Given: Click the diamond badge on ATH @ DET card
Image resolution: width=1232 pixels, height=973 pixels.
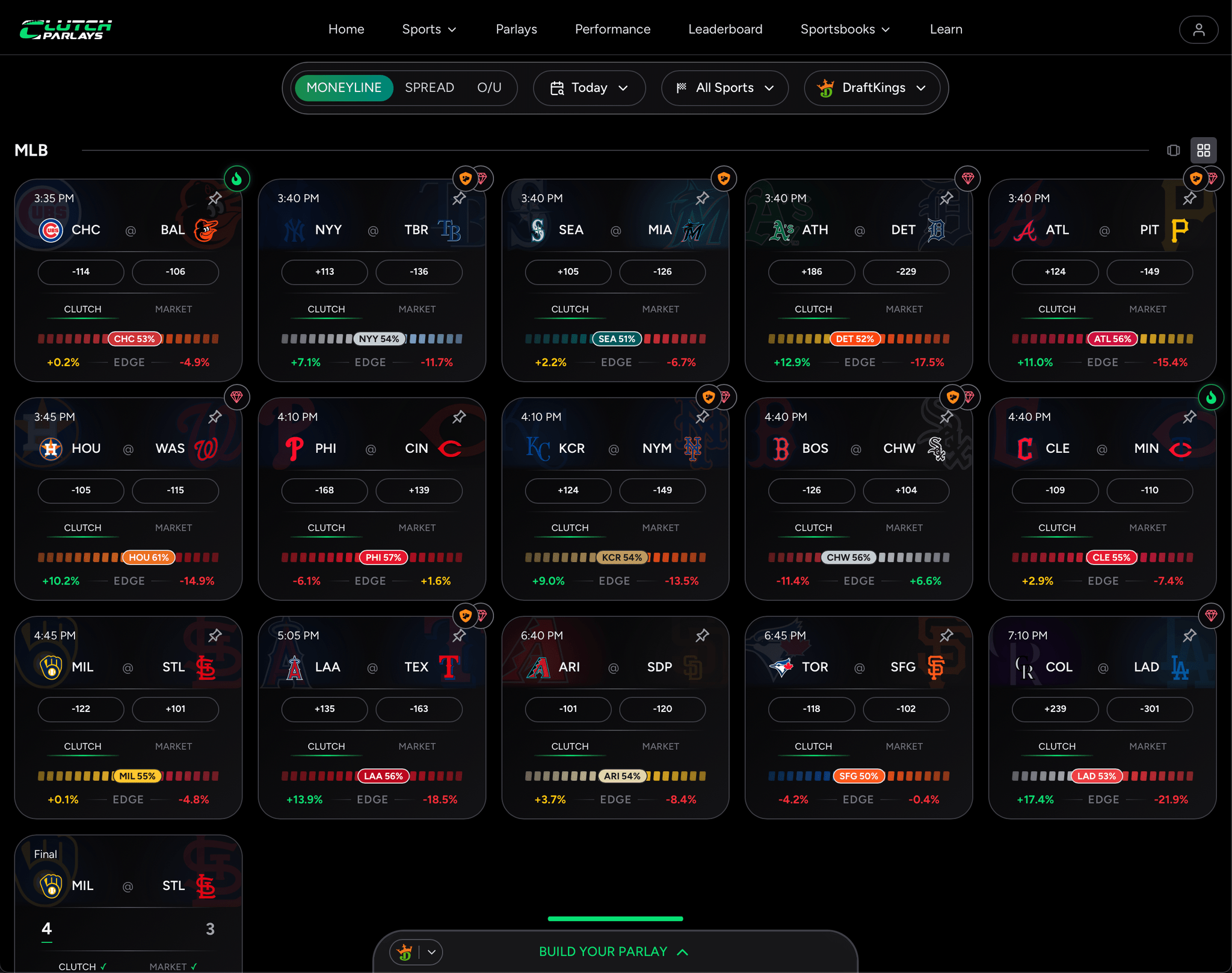Looking at the screenshot, I should tap(968, 179).
